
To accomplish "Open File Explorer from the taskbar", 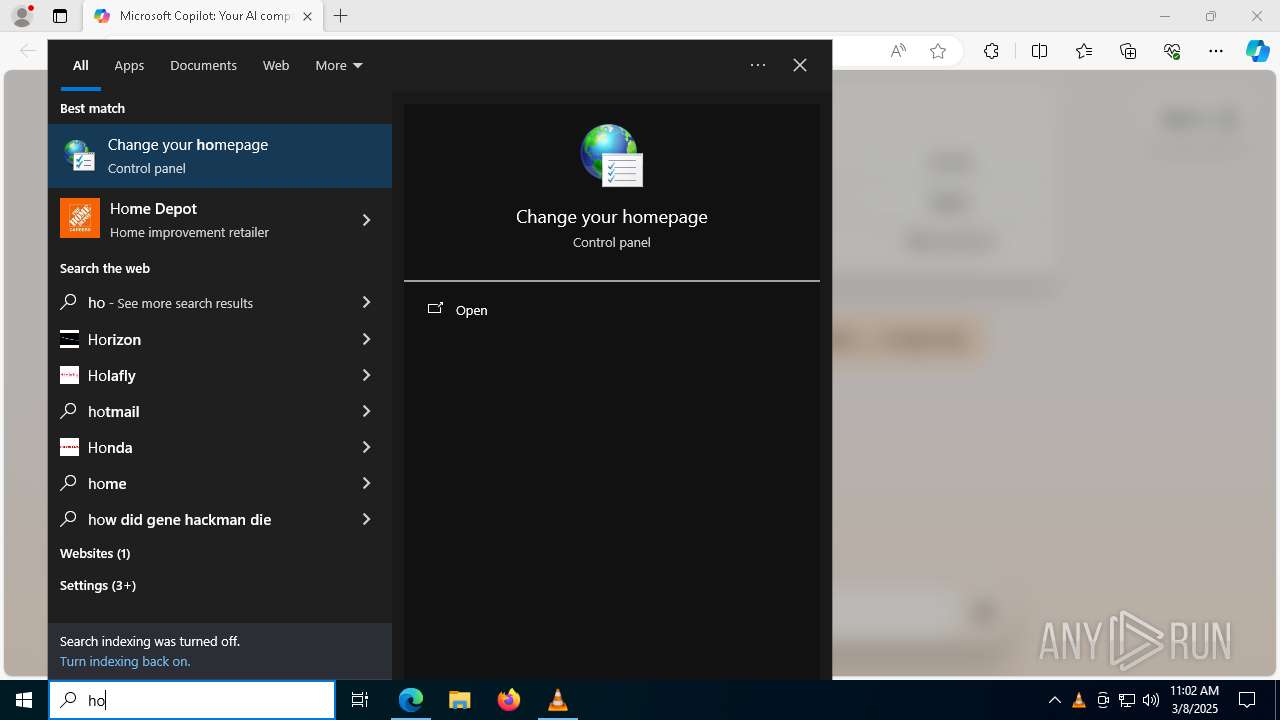I will pos(459,700).
